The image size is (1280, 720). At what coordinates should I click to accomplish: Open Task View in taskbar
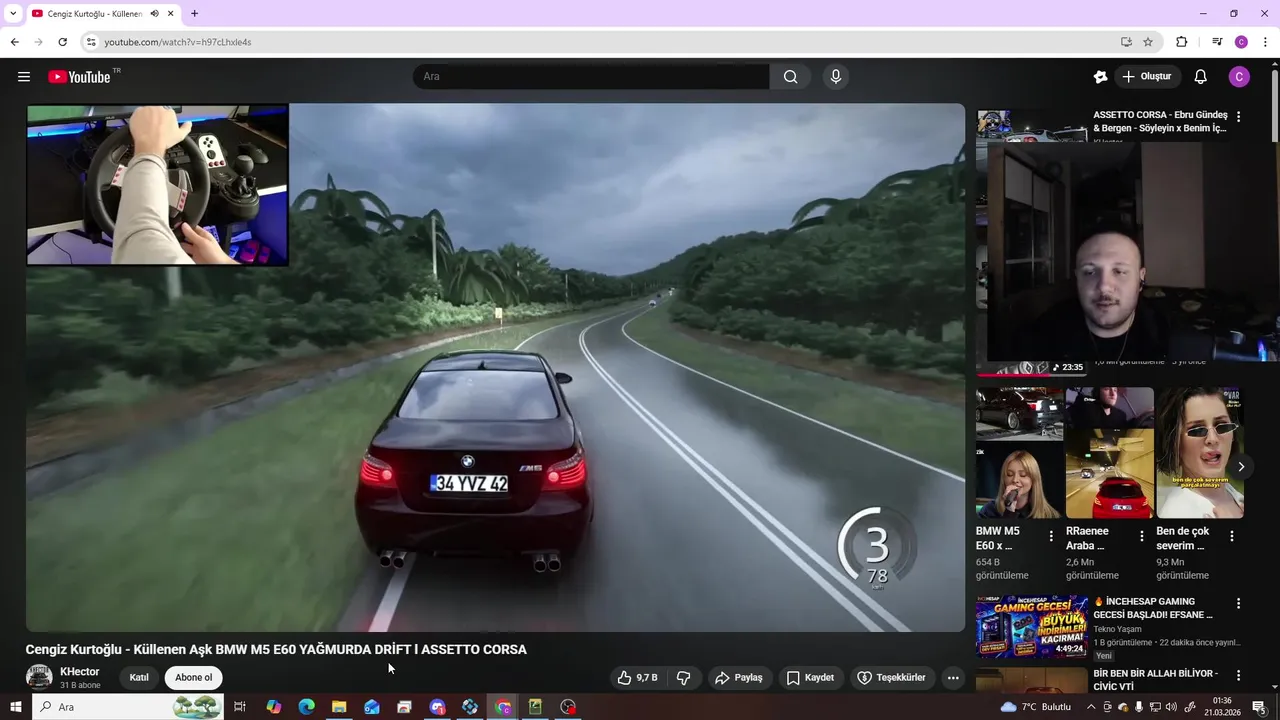(240, 707)
